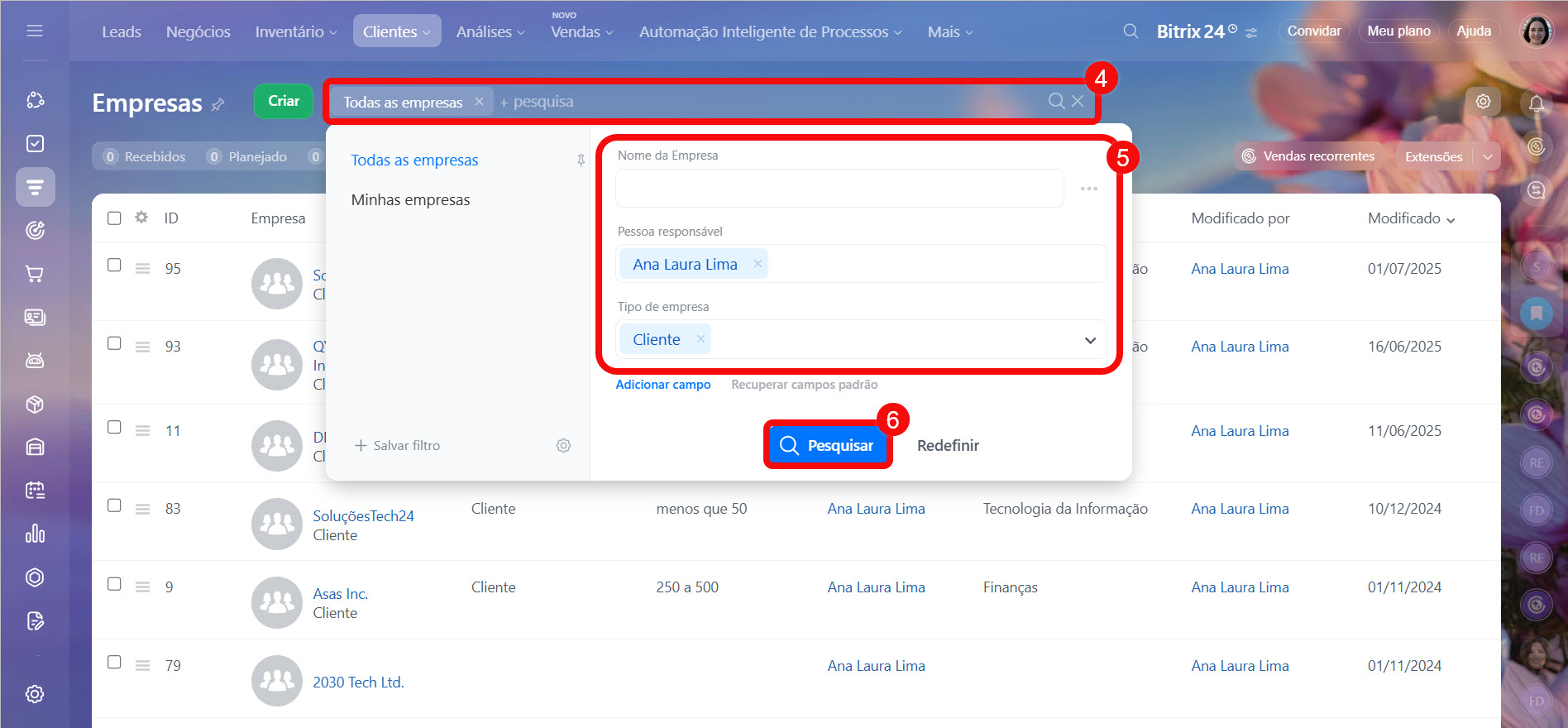
Task: Open the calendar schedule icon in sidebar
Action: tap(35, 491)
